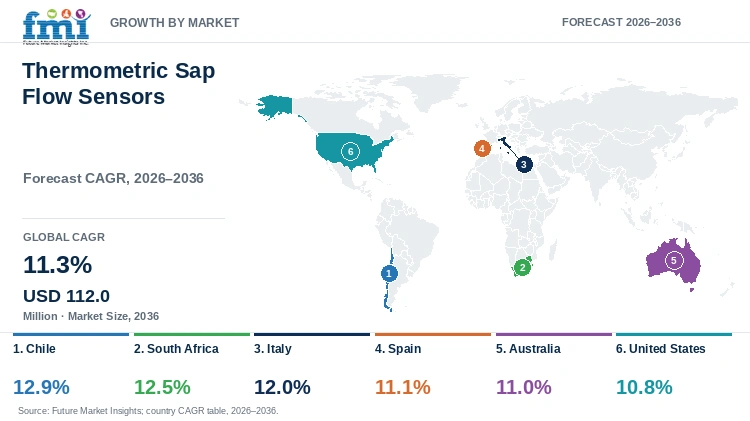This screenshot has width=750, height=421.
Task: Click the "USD 112.0" market size value
Action: [x=66, y=296]
